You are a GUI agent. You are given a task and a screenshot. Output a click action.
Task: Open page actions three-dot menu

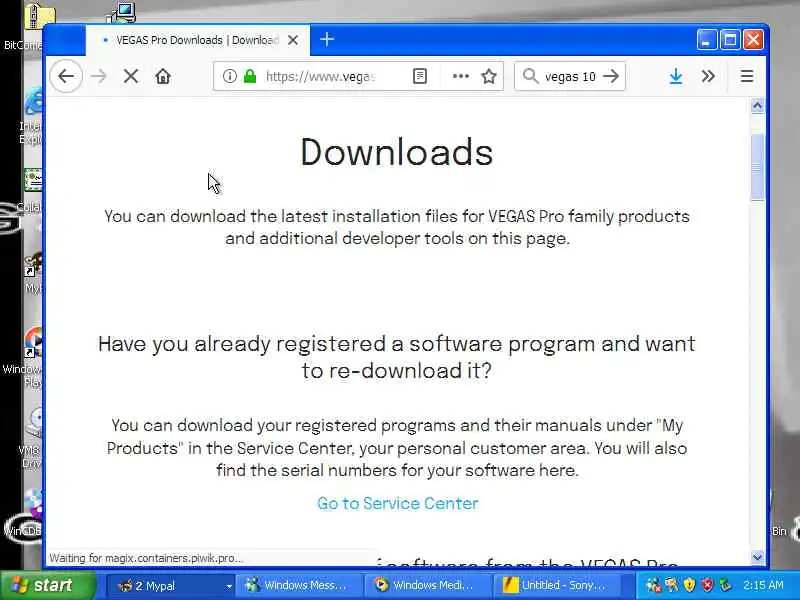click(x=461, y=77)
